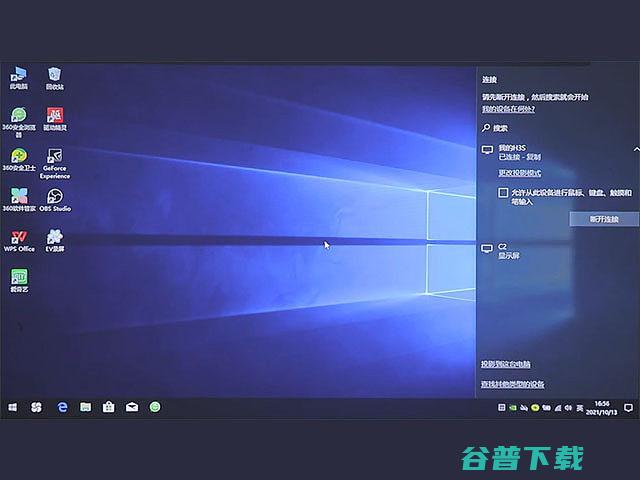Collapse the 我的H3S device entry chevron
This screenshot has width=640, height=480.
click(635, 149)
